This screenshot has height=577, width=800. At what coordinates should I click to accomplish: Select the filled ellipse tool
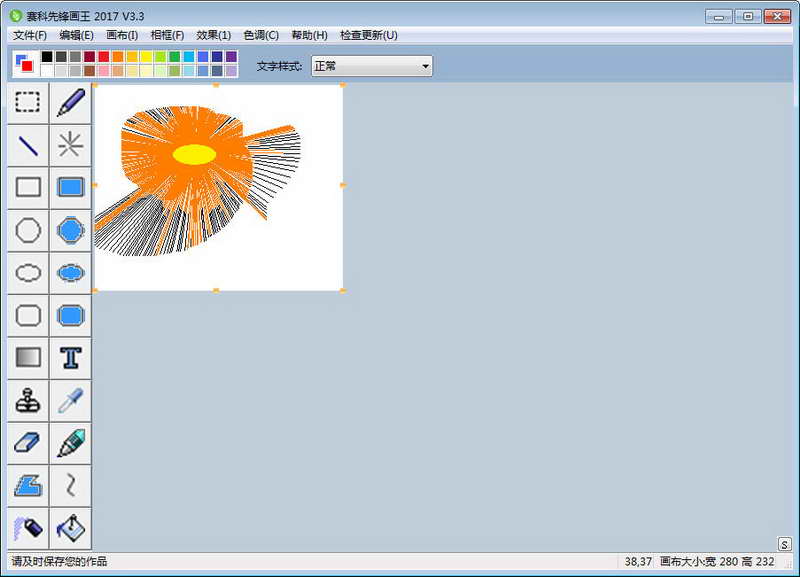point(70,272)
